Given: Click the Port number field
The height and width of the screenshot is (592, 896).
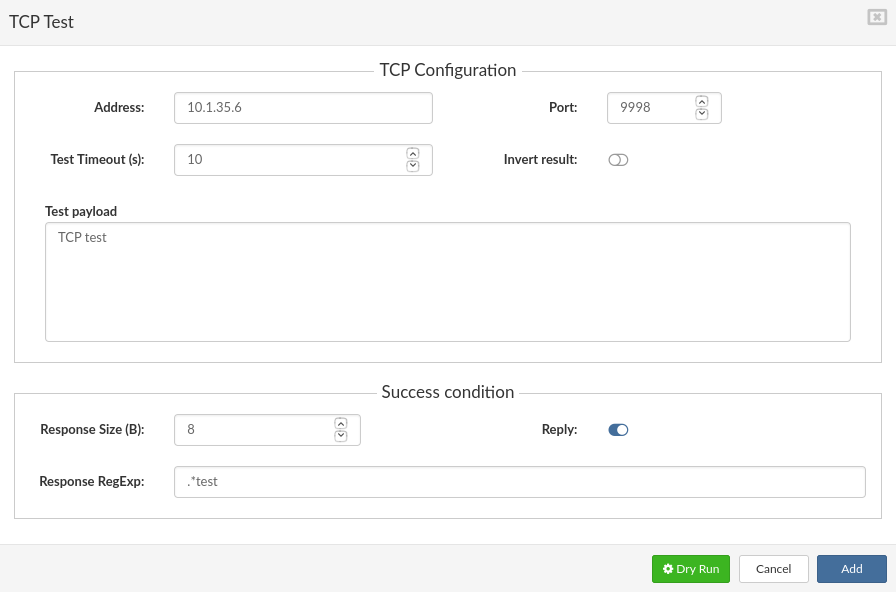Looking at the screenshot, I should 650,107.
